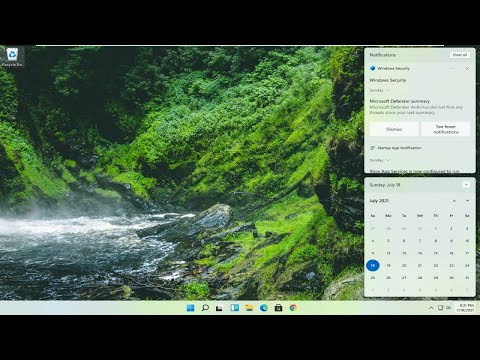Click Sunday, July 18 date heading
The image size is (480, 360).
(385, 185)
